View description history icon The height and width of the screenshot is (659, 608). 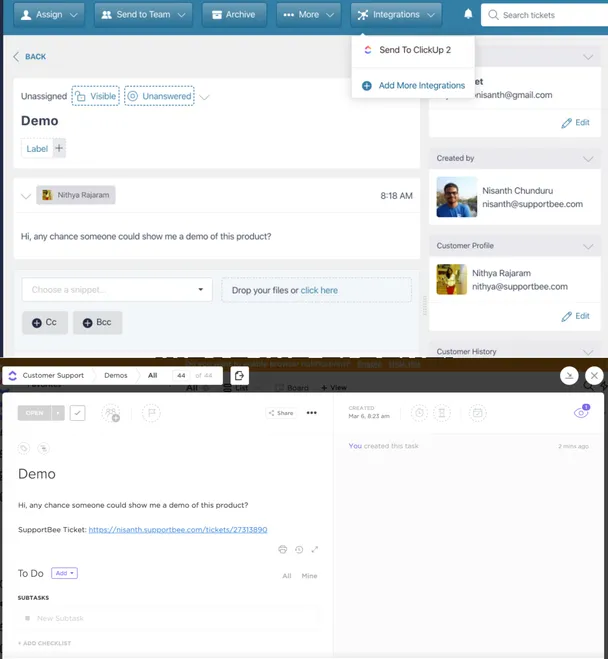coord(299,550)
